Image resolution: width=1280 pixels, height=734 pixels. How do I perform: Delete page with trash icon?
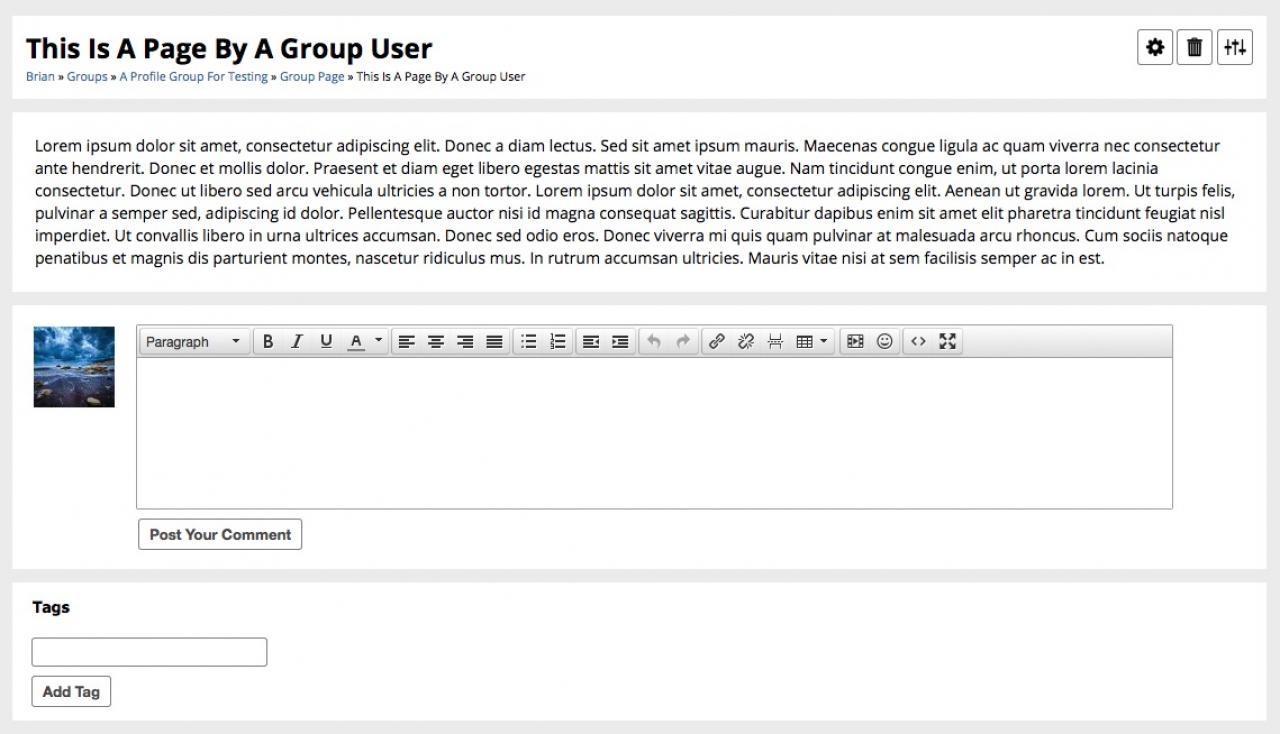click(1195, 47)
